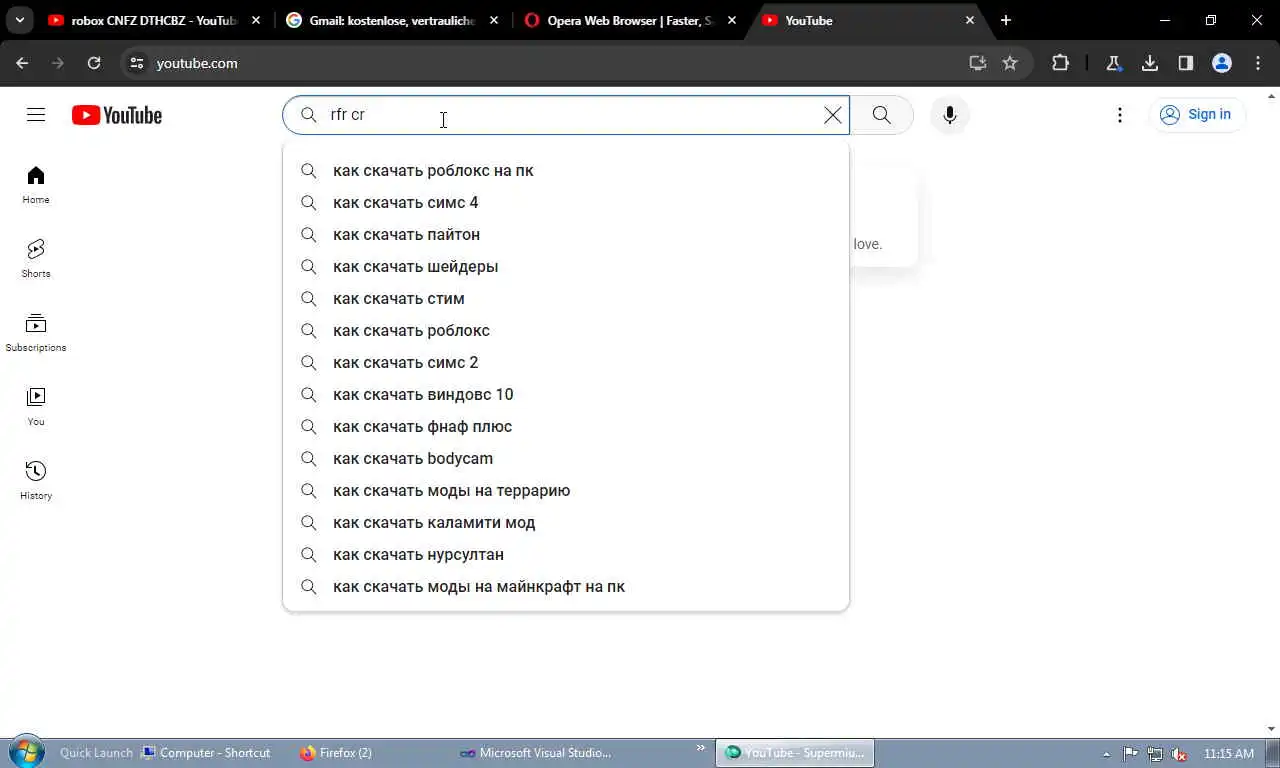The image size is (1280, 768).
Task: Select suggestion как скачать стим
Action: pos(566,299)
